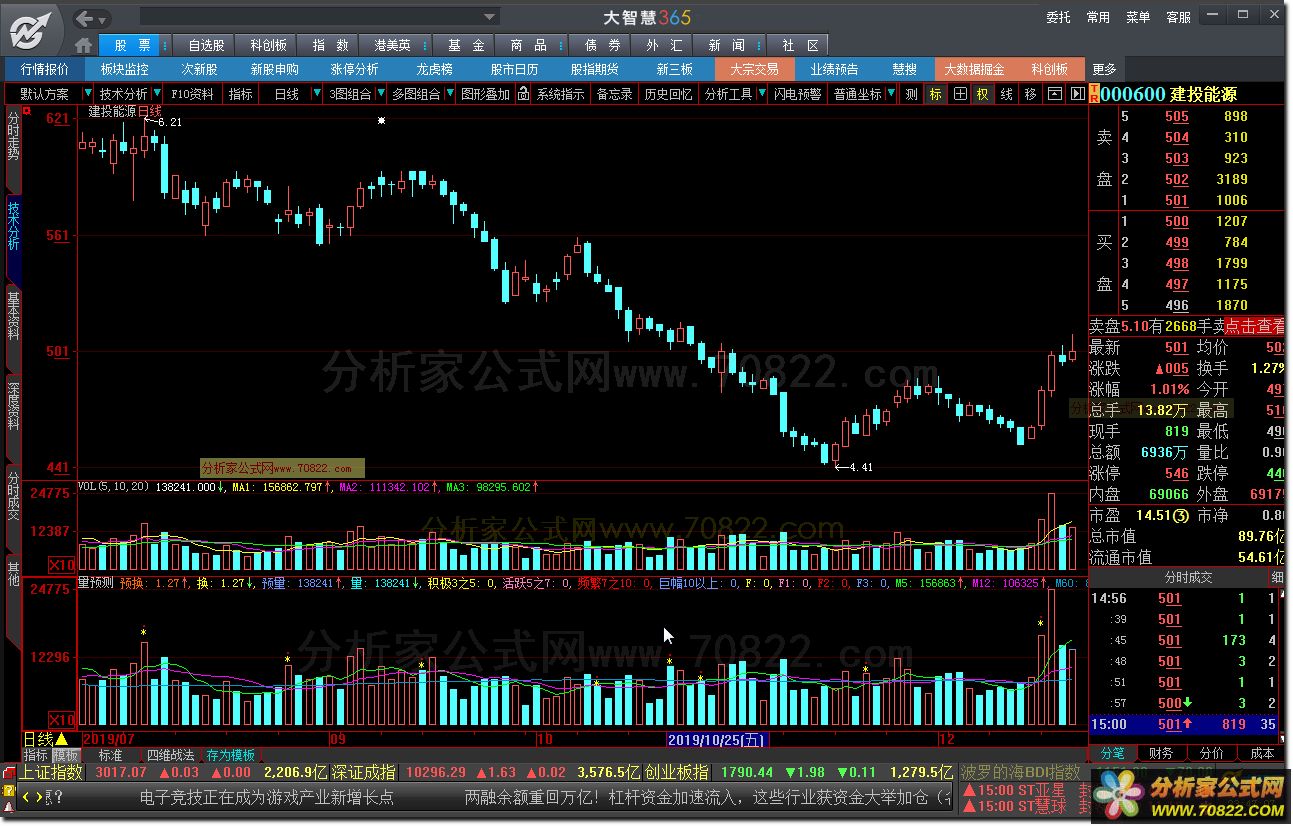Click the 指标 toolbar button
This screenshot has height=826, width=1293.
click(241, 94)
